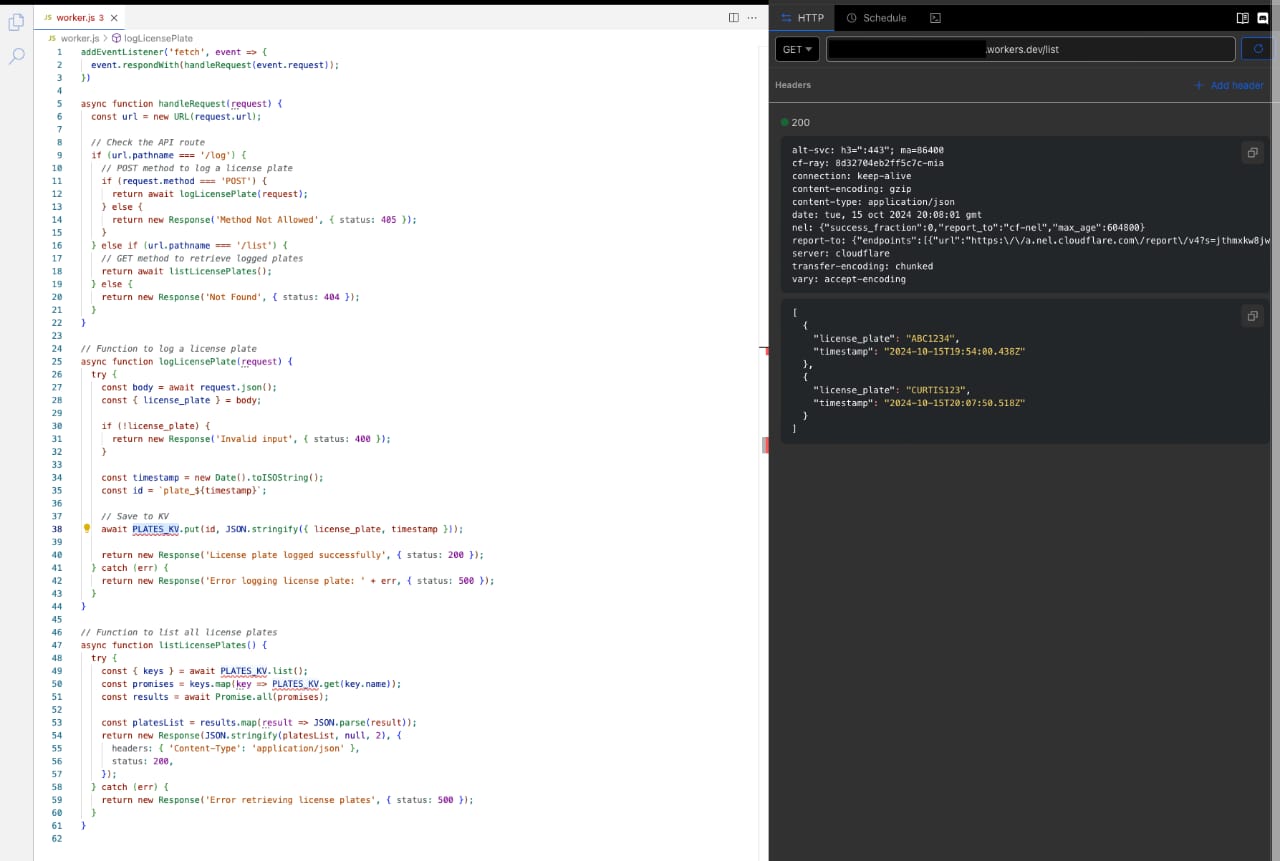Viewport: 1280px width, 861px height.
Task: Click line number 47 in the gutter
Action: tap(57, 646)
